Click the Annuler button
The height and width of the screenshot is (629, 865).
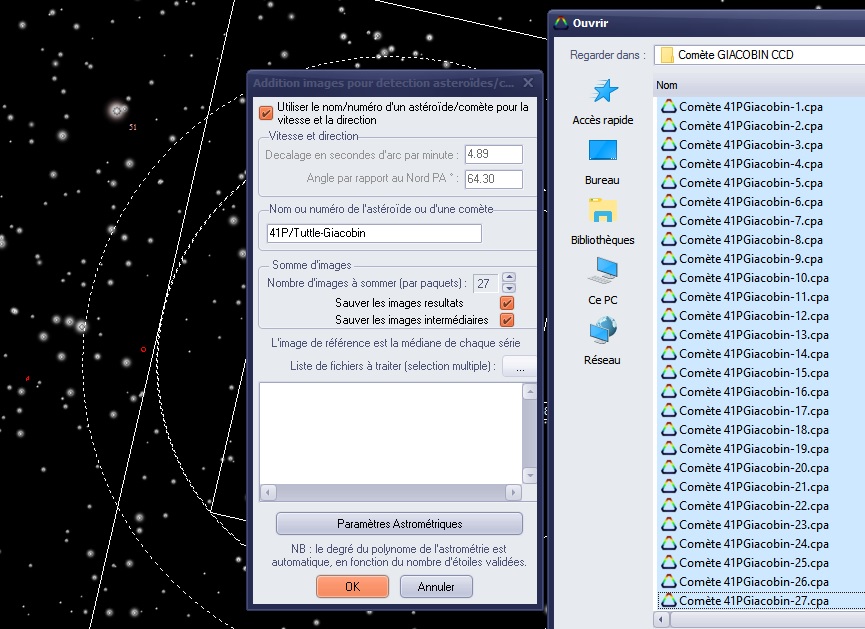coord(436,587)
